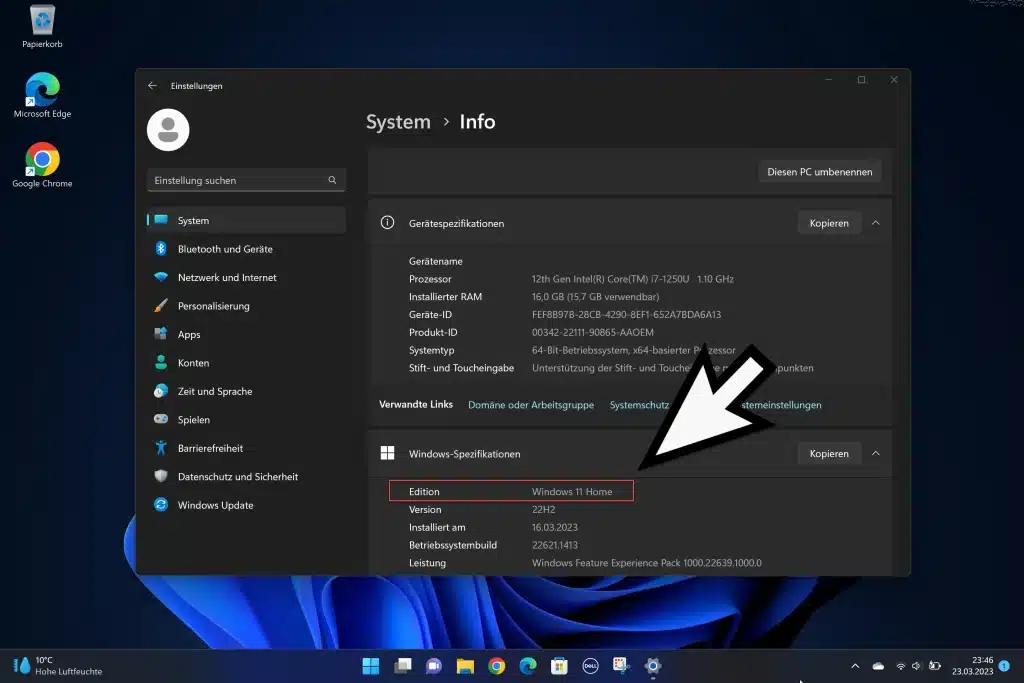Image resolution: width=1024 pixels, height=683 pixels.
Task: Select the Produkt-ID value
Action: click(592, 332)
